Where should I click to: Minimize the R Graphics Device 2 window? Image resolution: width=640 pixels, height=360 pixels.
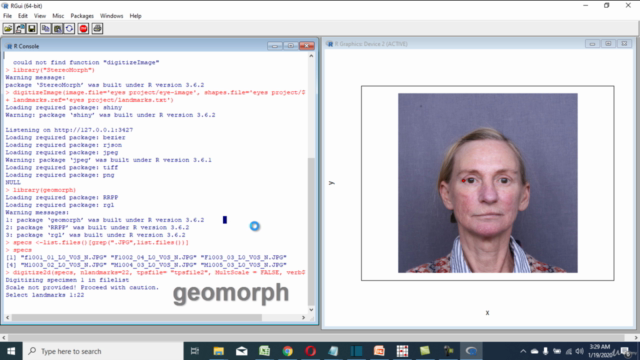click(x=592, y=44)
